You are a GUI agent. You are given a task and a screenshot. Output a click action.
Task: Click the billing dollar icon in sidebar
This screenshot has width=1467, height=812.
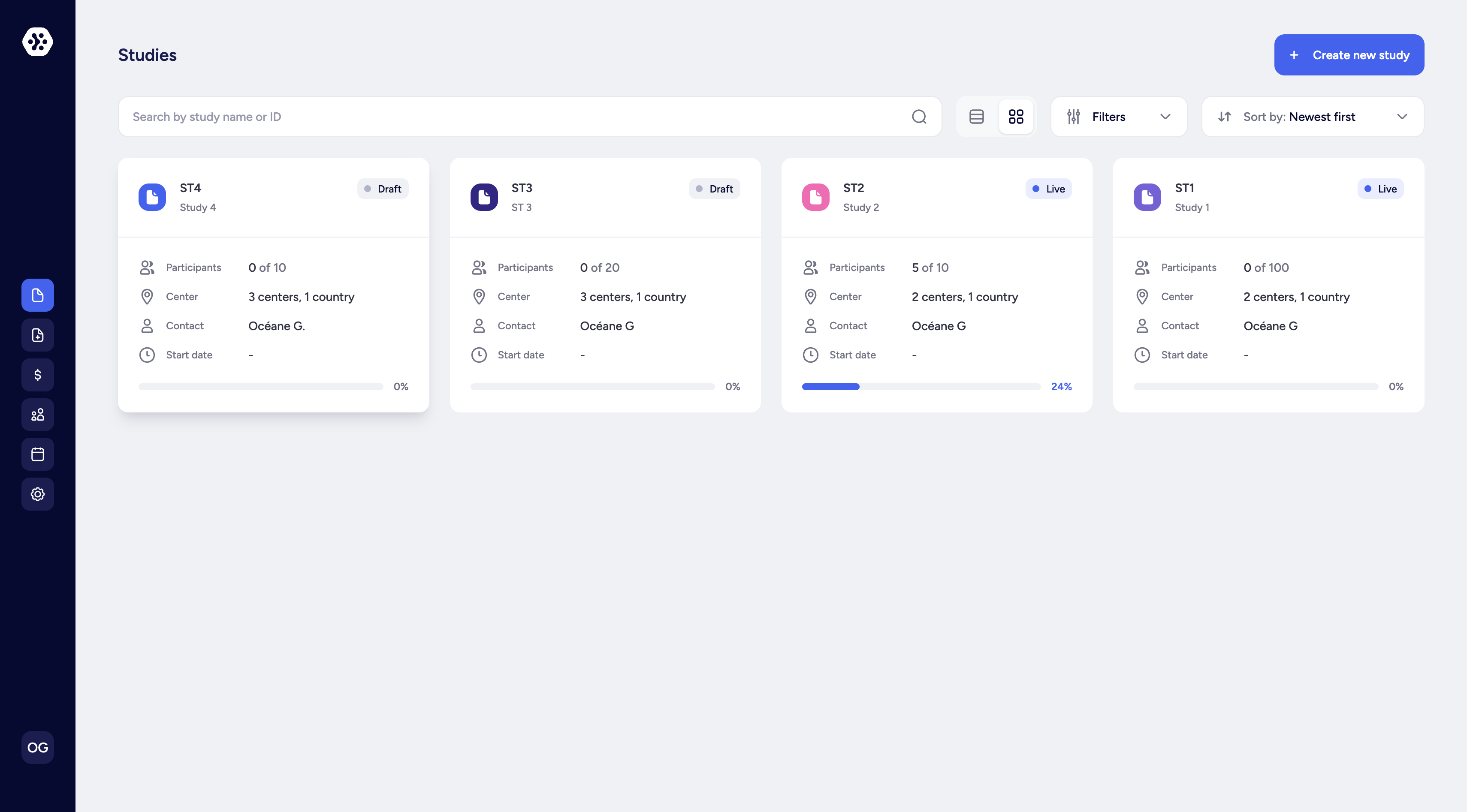37,374
